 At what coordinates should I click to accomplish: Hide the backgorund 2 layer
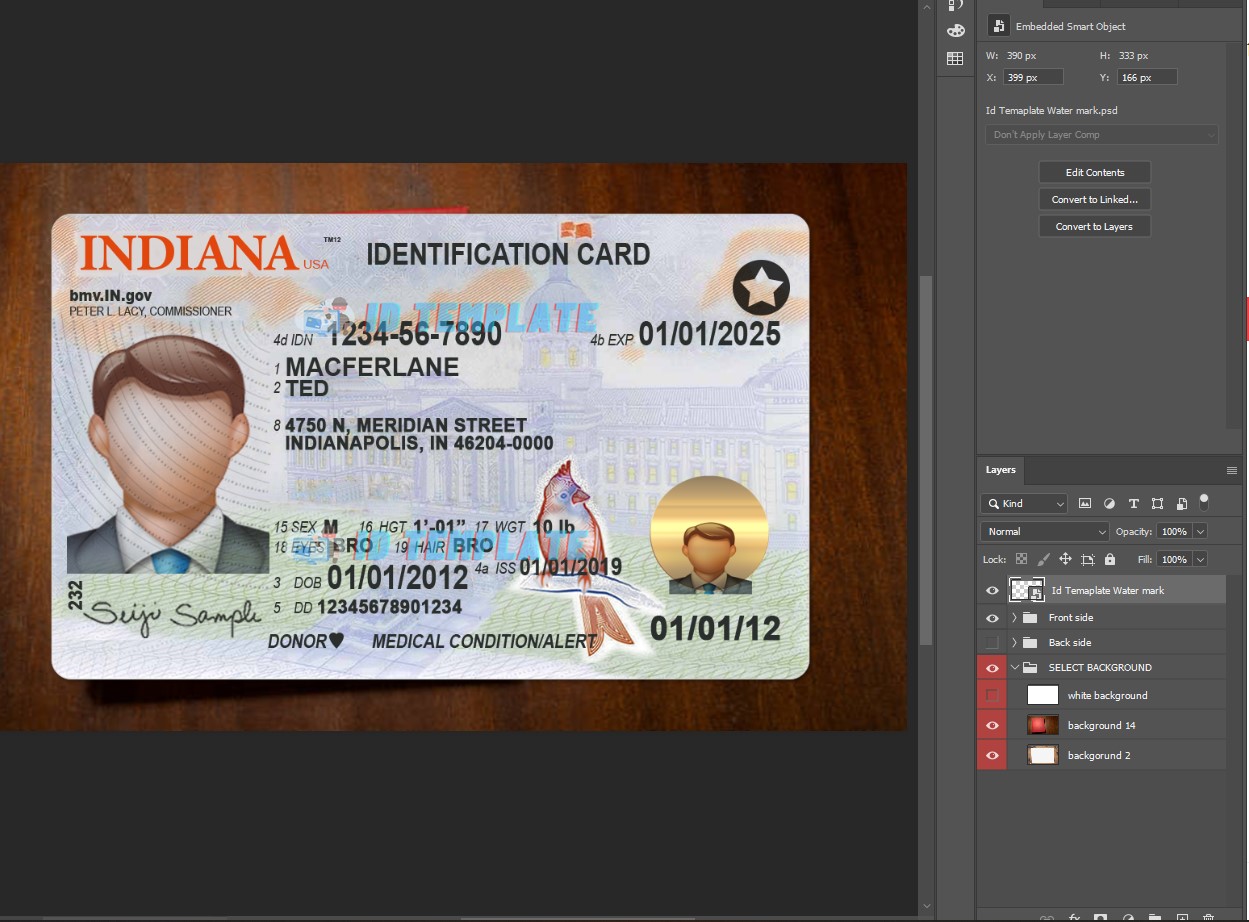coord(992,755)
